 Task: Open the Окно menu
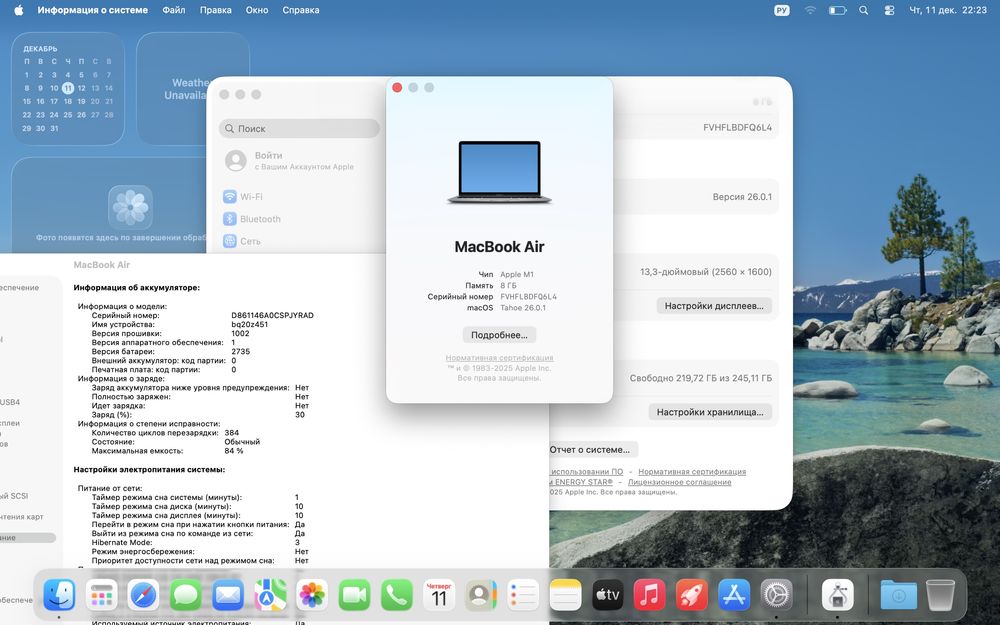click(257, 10)
